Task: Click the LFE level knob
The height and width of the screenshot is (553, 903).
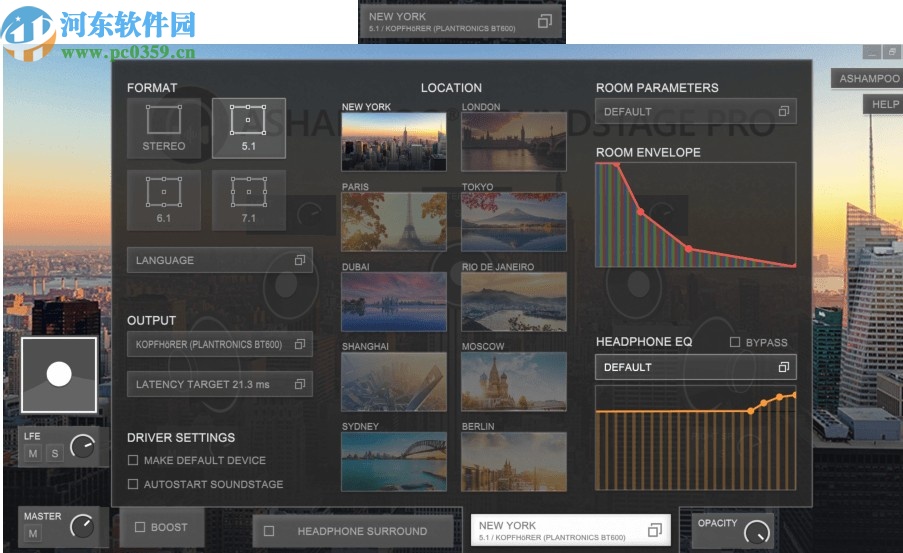Action: click(x=82, y=446)
